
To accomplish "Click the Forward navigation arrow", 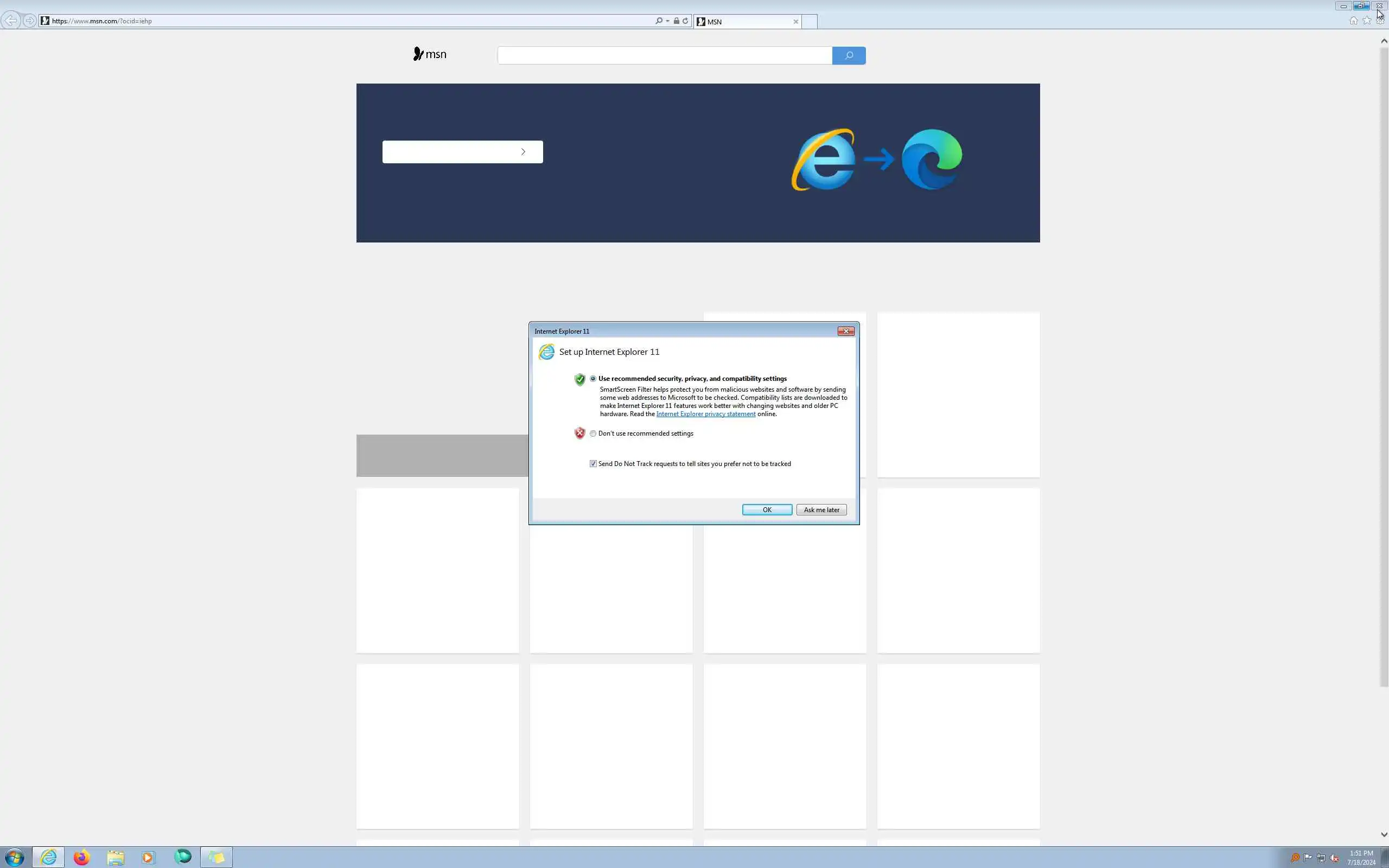I will pos(29,21).
